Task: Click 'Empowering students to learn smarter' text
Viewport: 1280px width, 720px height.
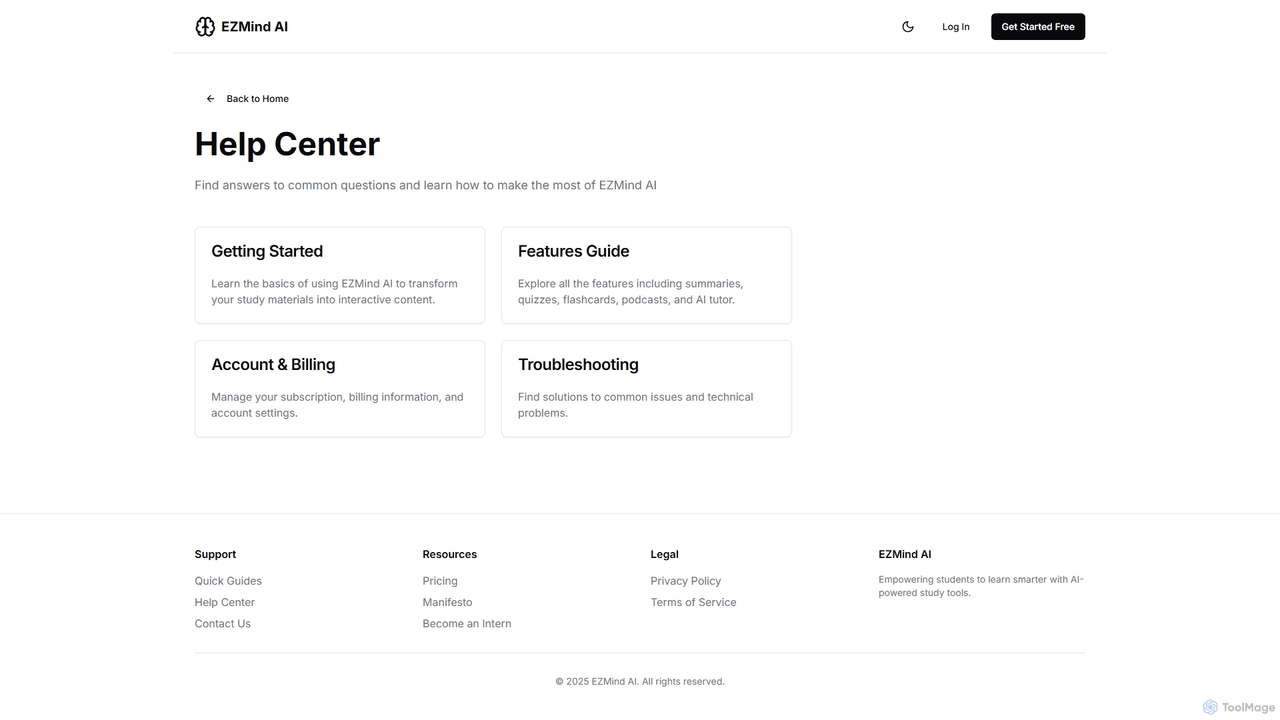Action: click(x=981, y=586)
